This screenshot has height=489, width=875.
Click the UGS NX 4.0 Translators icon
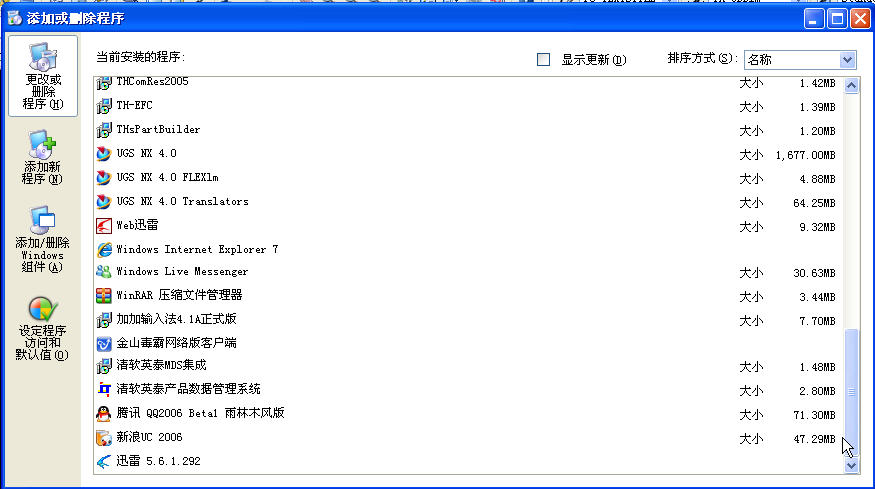(104, 202)
